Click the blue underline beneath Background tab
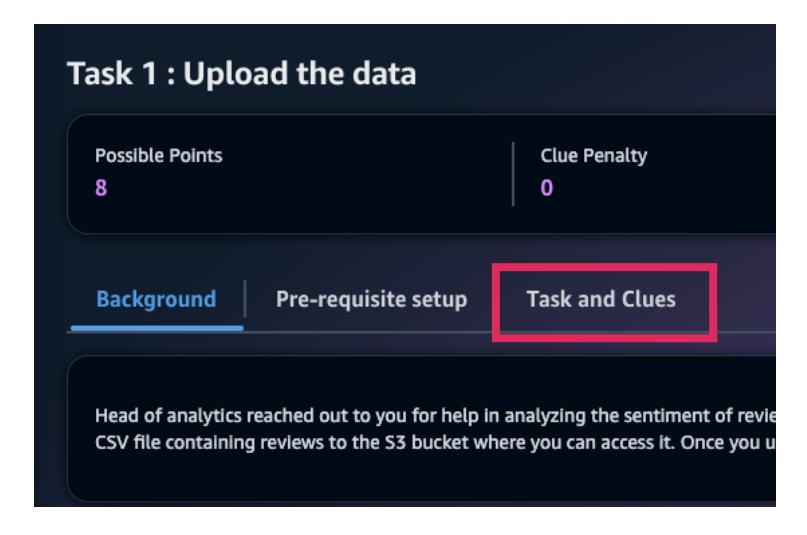807x535 pixels. 156,327
